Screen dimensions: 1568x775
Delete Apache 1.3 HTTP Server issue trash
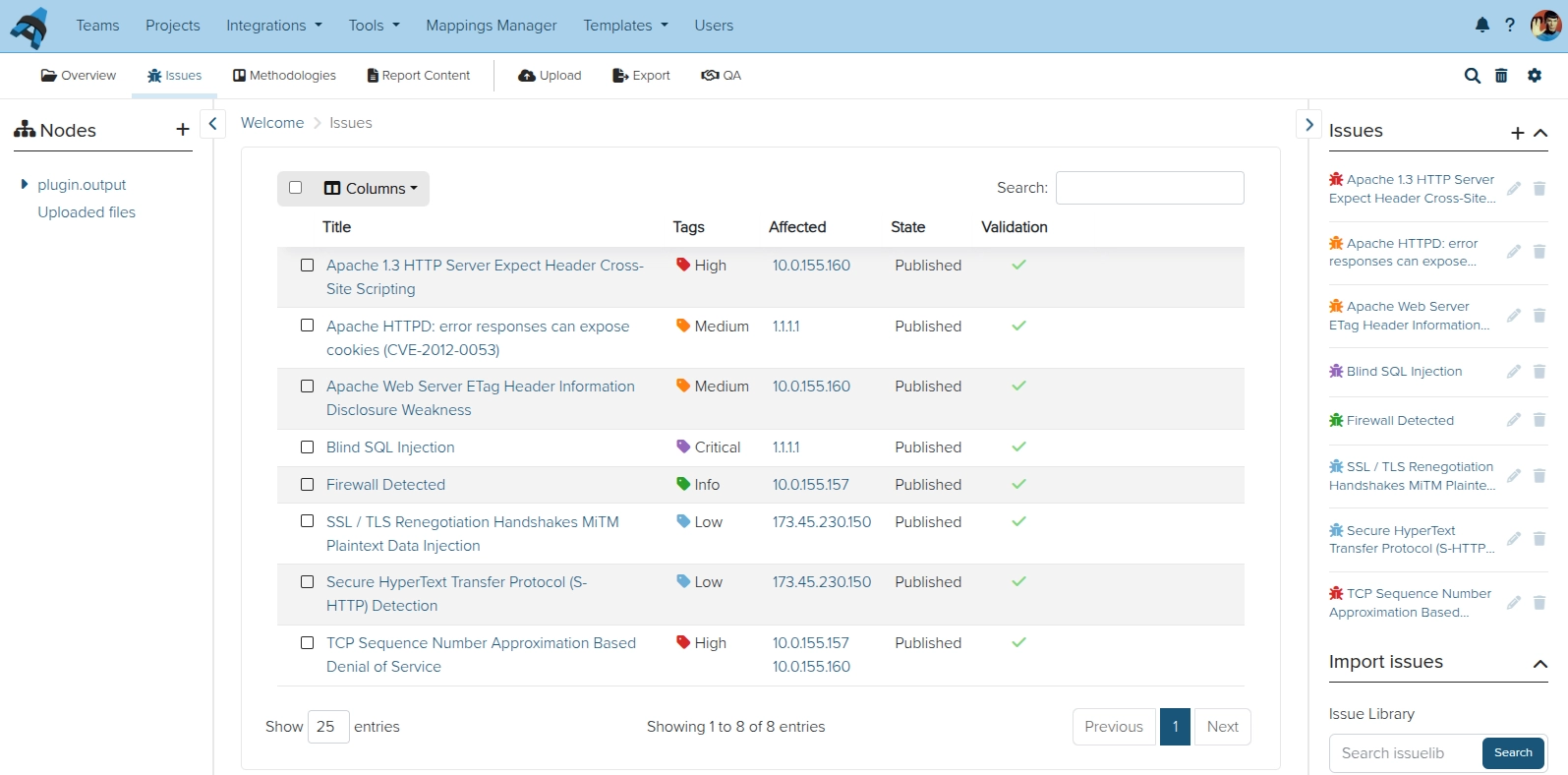pyautogui.click(x=1539, y=188)
